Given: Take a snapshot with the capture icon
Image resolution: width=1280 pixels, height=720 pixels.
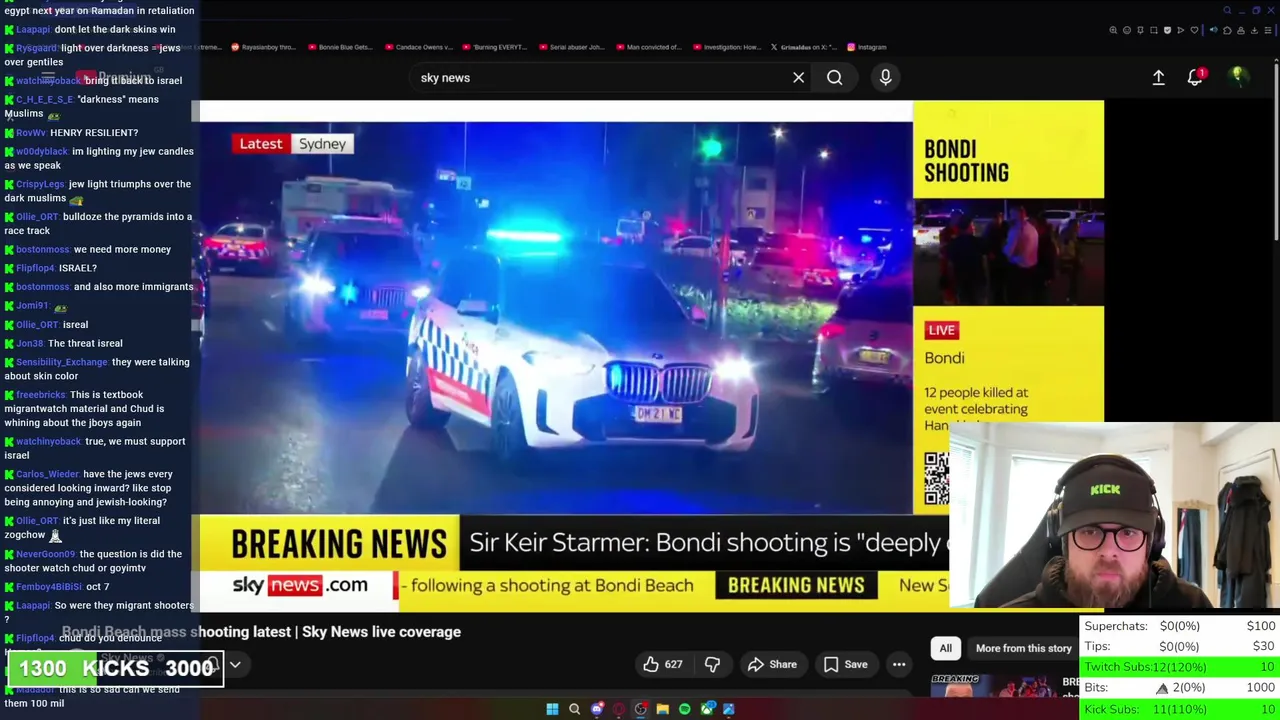Looking at the screenshot, I should [x=1153, y=30].
